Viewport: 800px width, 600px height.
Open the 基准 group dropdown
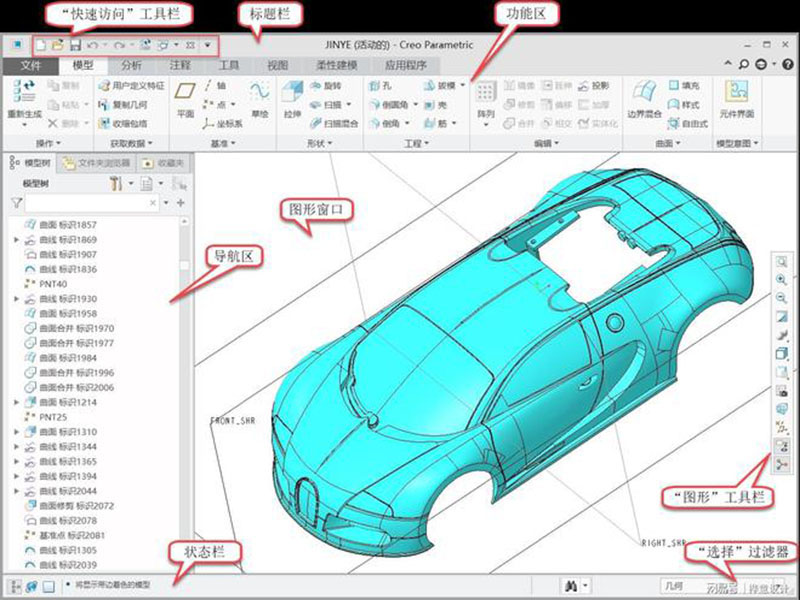pos(220,144)
